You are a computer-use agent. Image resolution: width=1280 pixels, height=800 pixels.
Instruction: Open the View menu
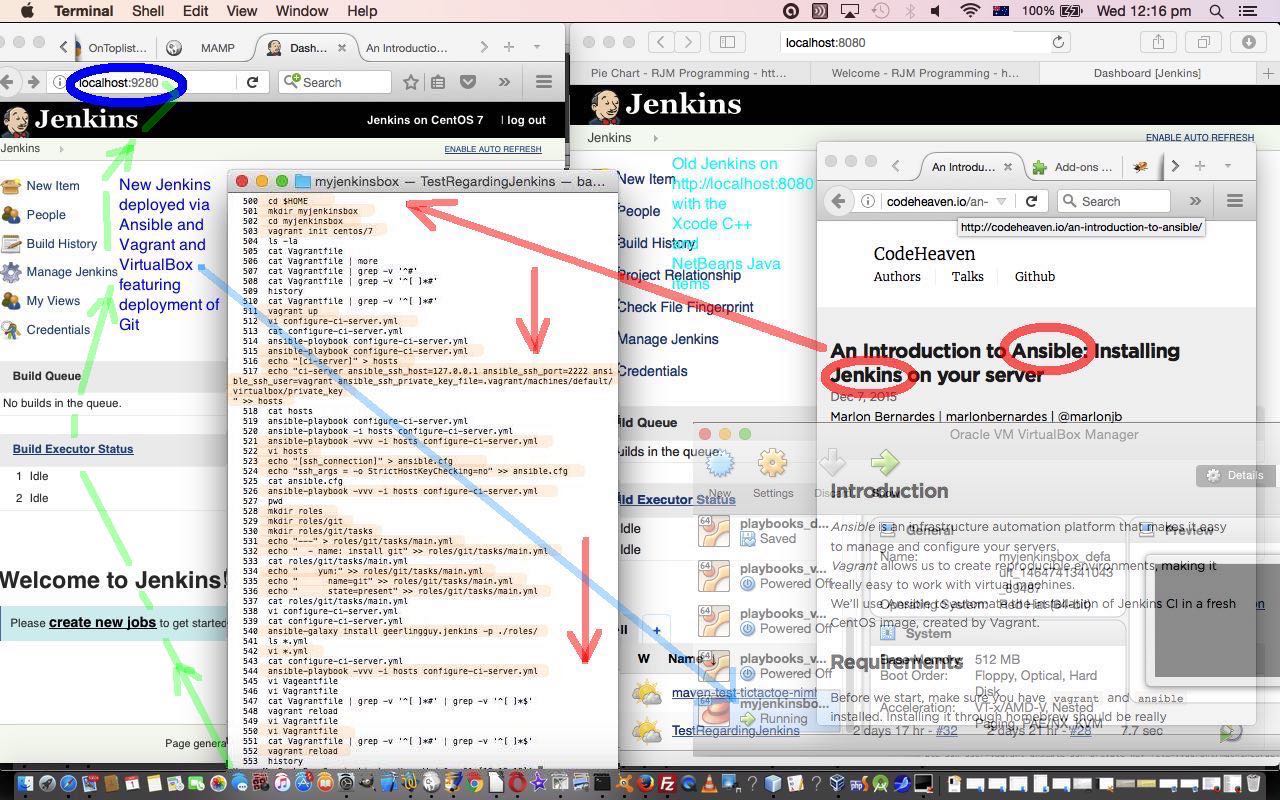[x=241, y=11]
